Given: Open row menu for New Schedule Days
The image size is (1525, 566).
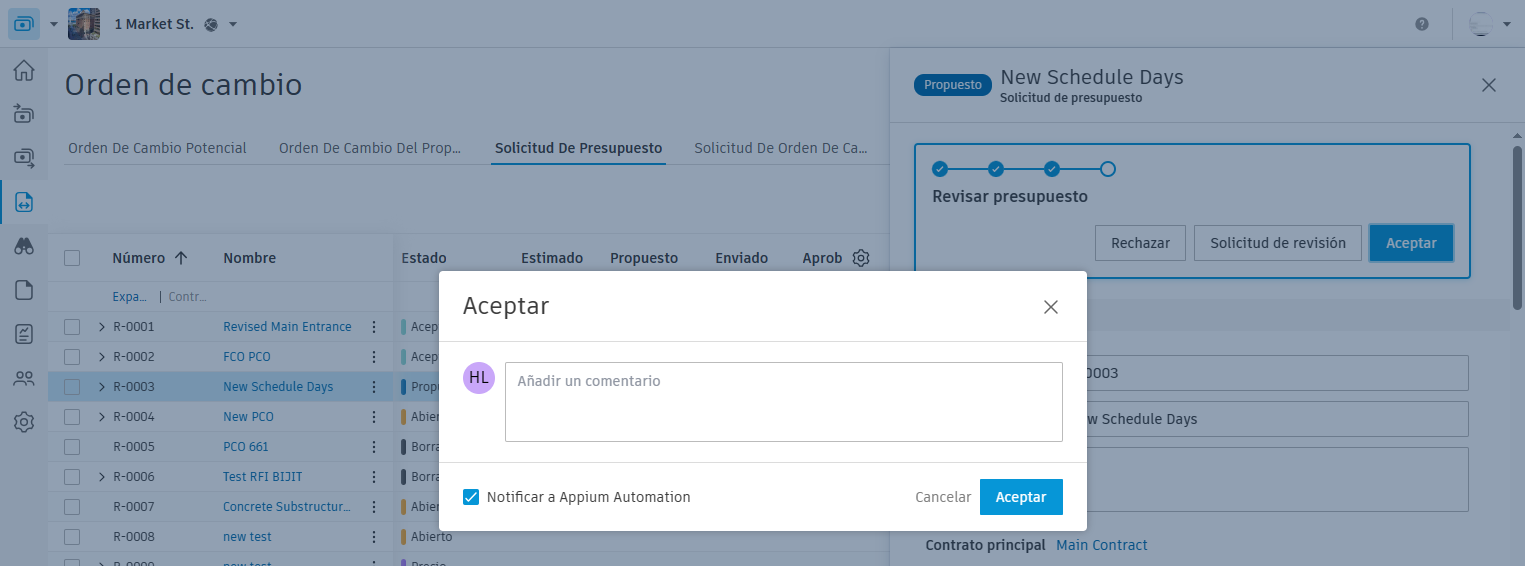Looking at the screenshot, I should 374,387.
